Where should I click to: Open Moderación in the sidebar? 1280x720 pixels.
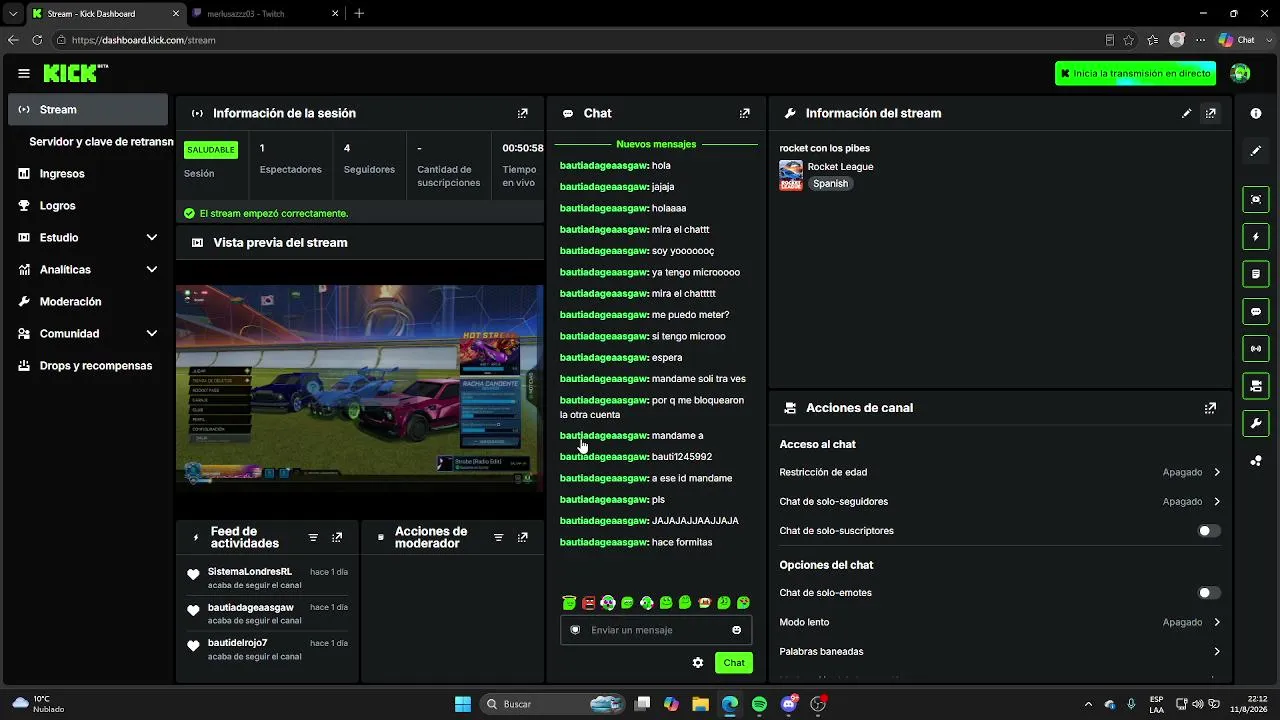coord(88,302)
